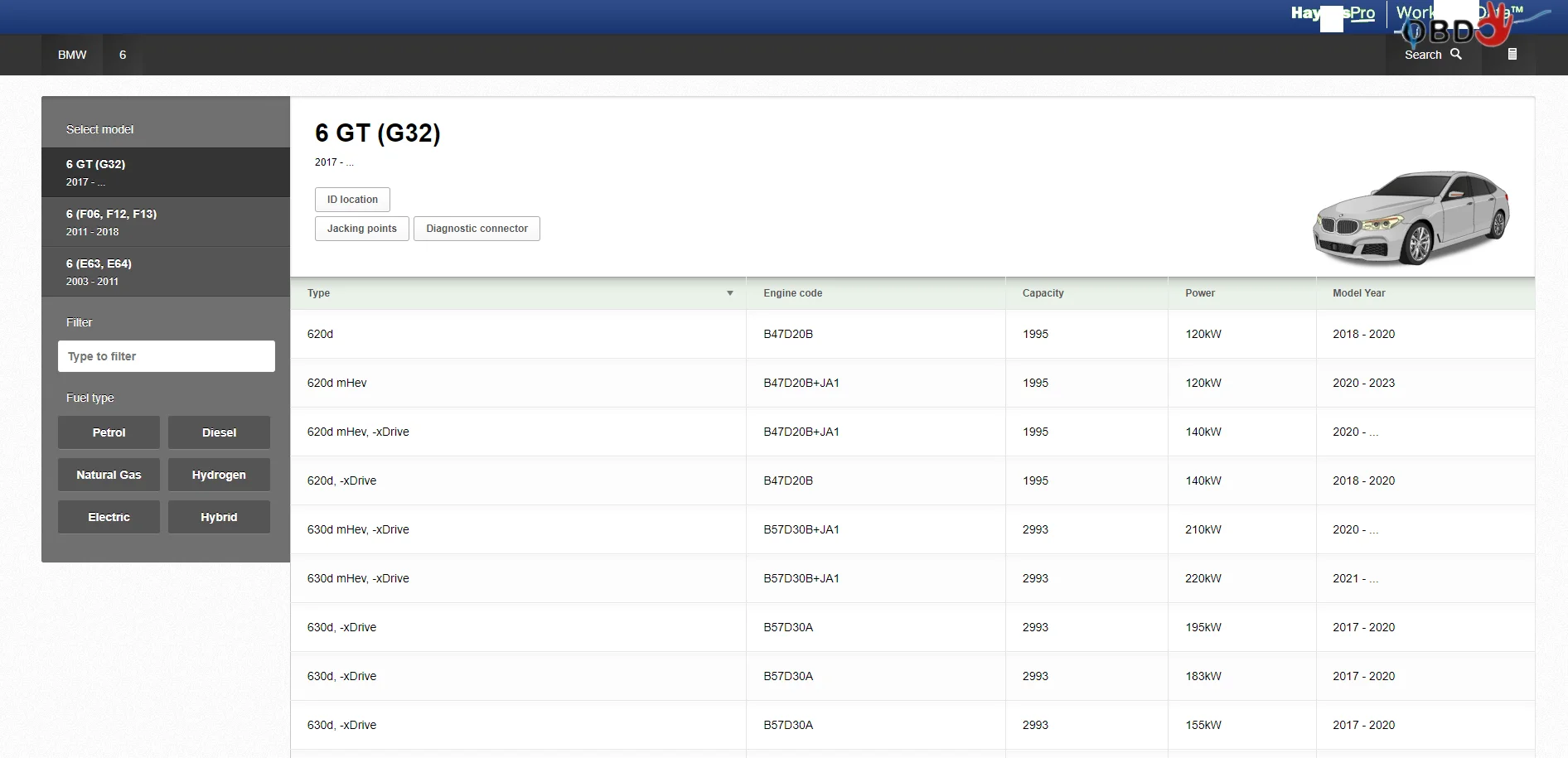Image resolution: width=1568 pixels, height=758 pixels.
Task: Sort table by Model Year column
Action: [1358, 293]
